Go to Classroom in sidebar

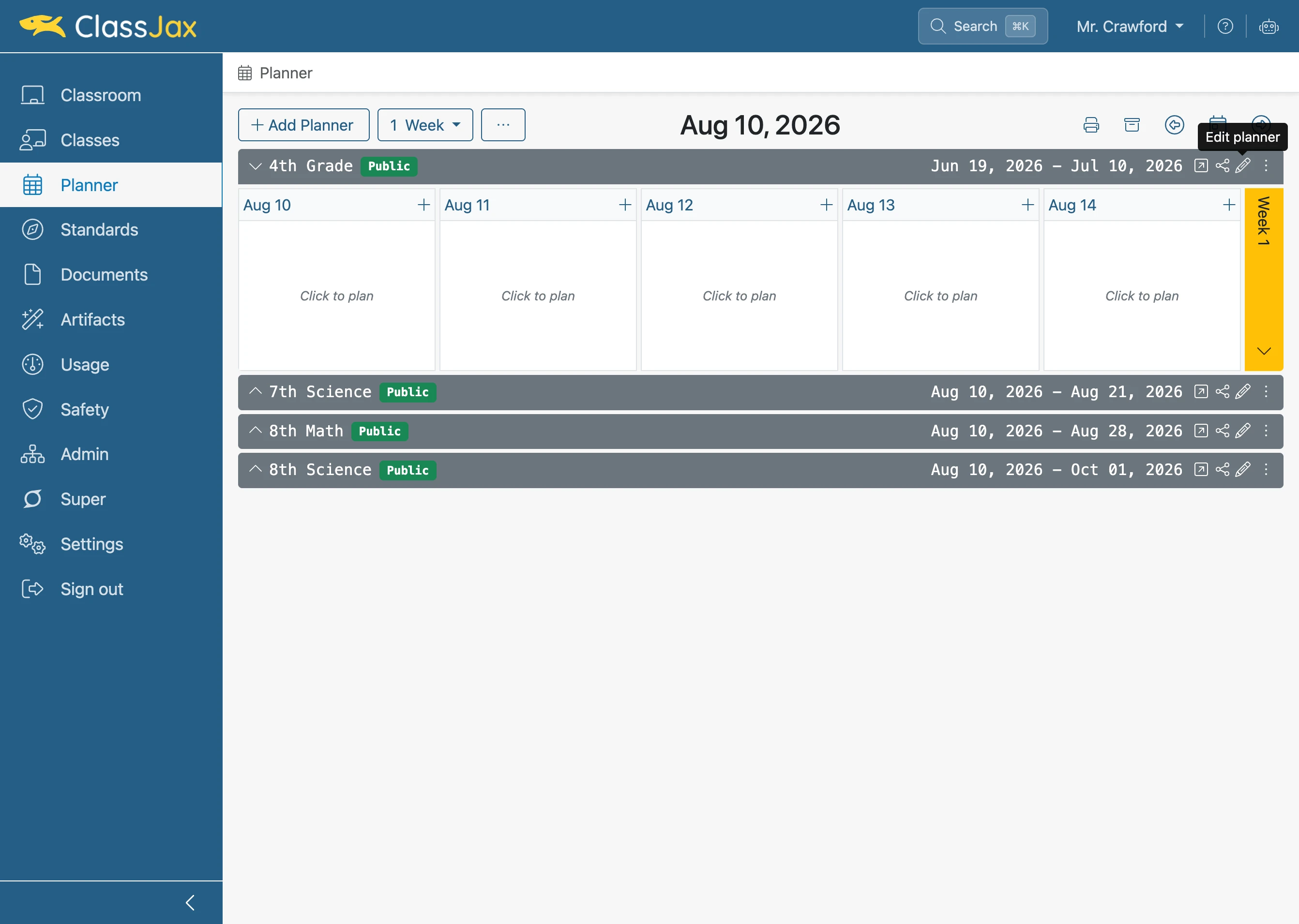pos(111,95)
